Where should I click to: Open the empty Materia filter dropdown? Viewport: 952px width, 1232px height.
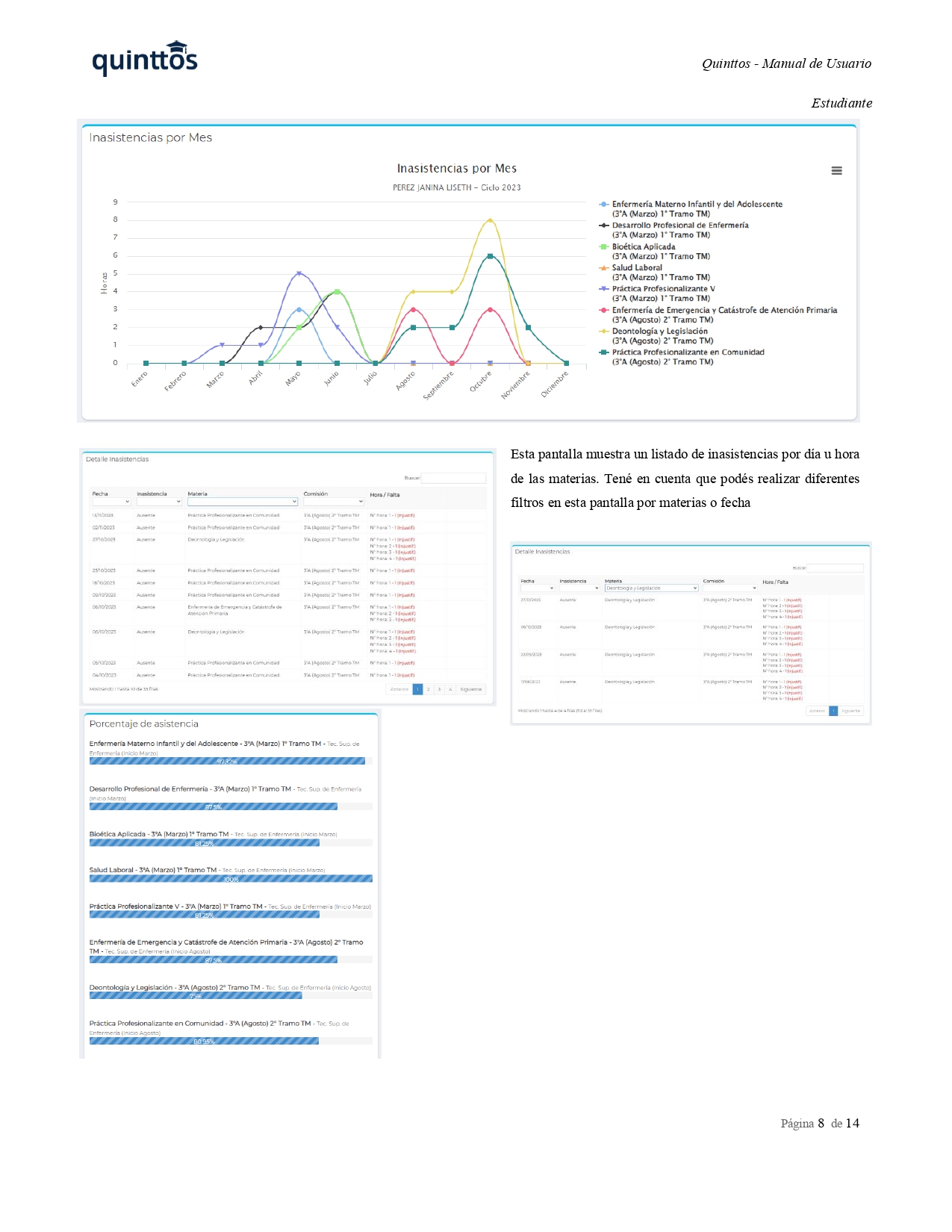(x=243, y=502)
